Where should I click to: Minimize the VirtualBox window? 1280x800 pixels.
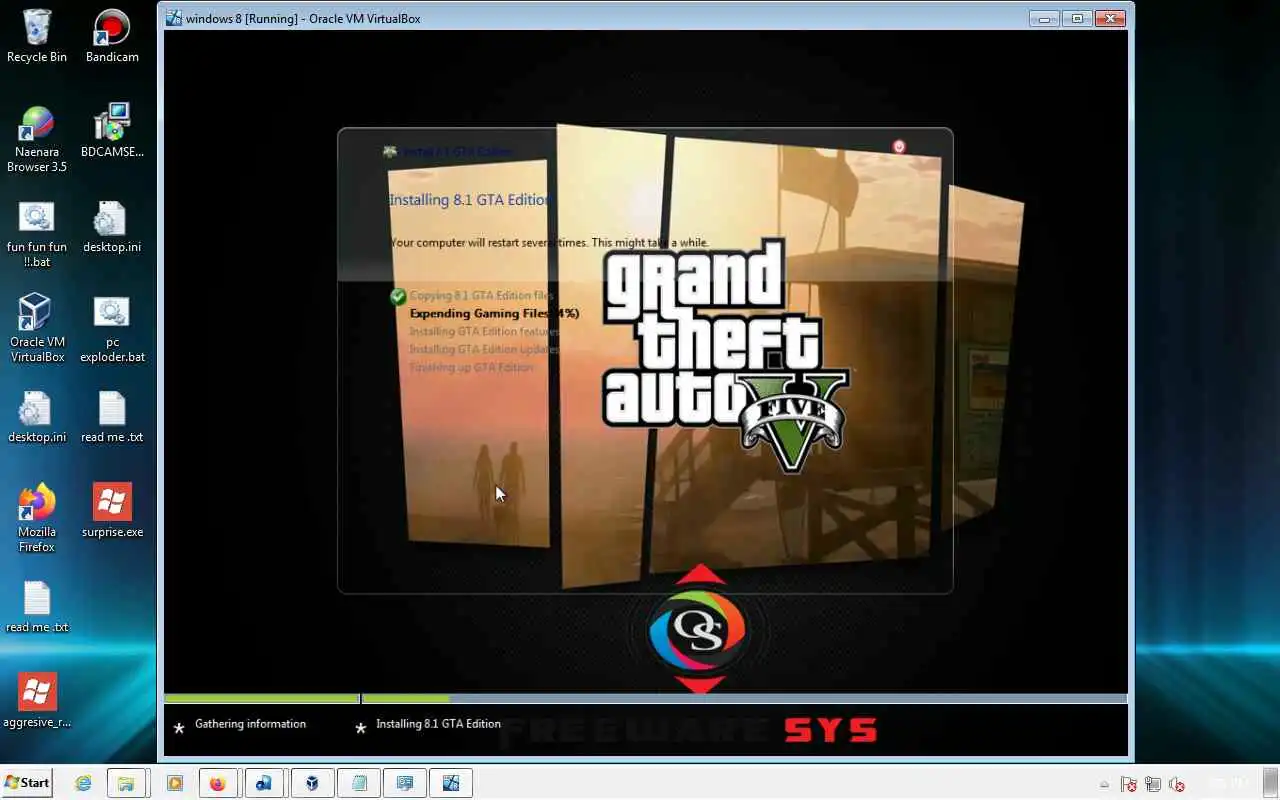pos(1044,18)
